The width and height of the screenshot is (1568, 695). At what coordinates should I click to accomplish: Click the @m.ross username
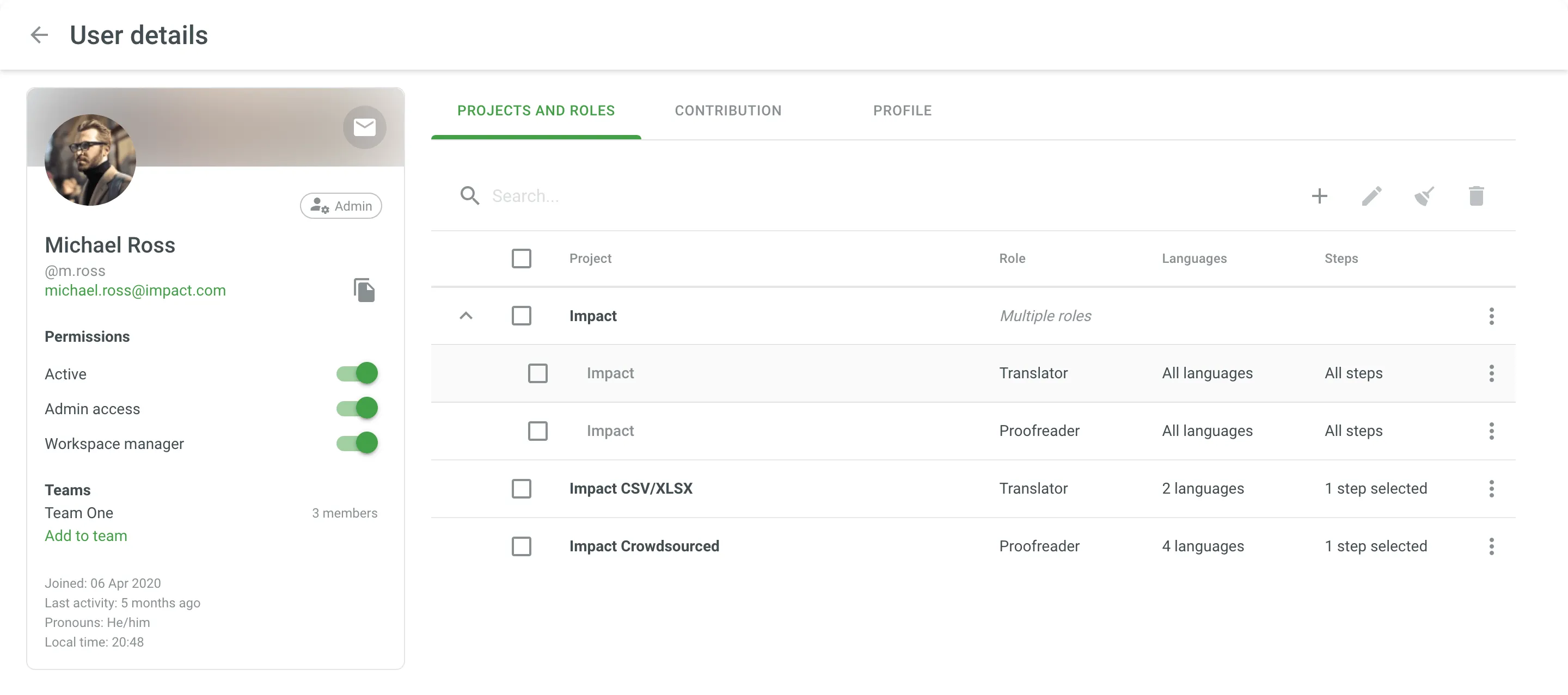click(75, 271)
